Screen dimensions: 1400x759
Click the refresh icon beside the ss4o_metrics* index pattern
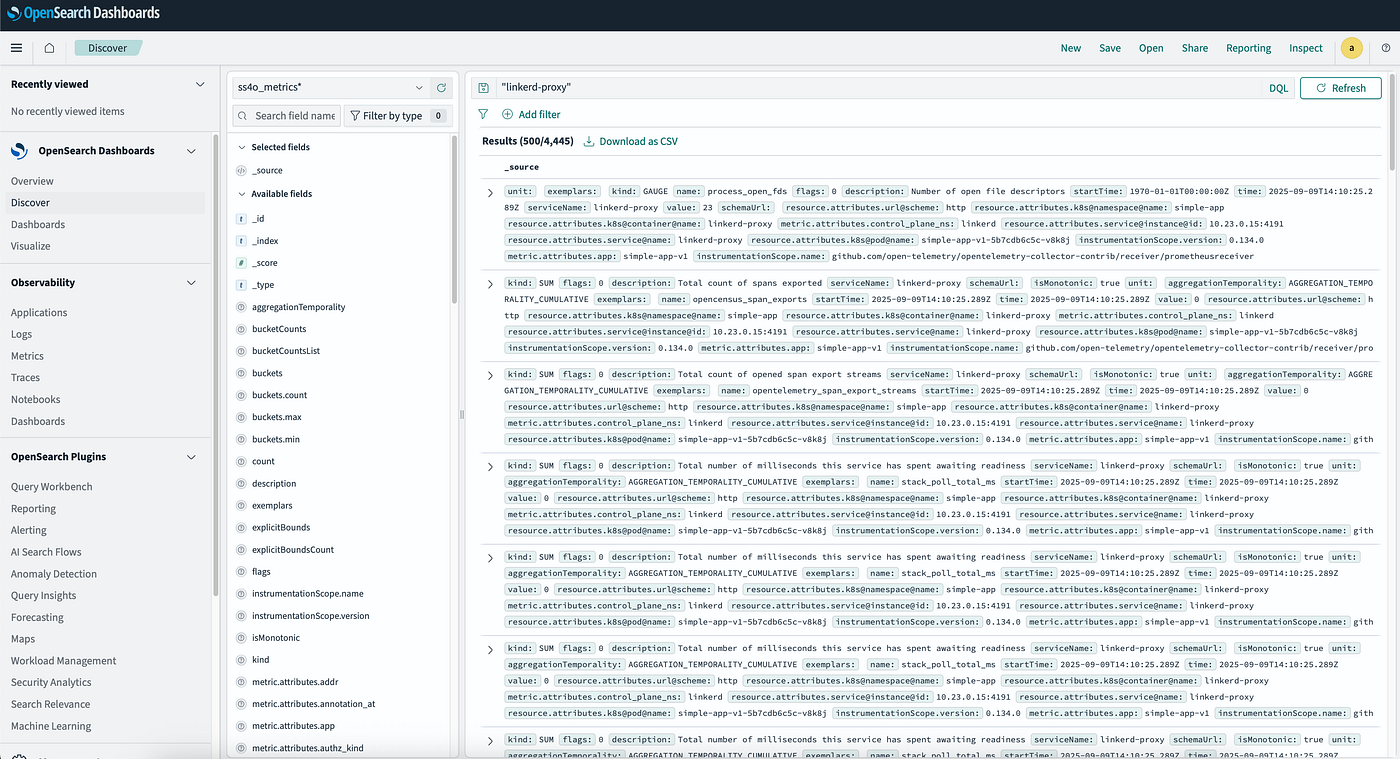[x=441, y=88]
